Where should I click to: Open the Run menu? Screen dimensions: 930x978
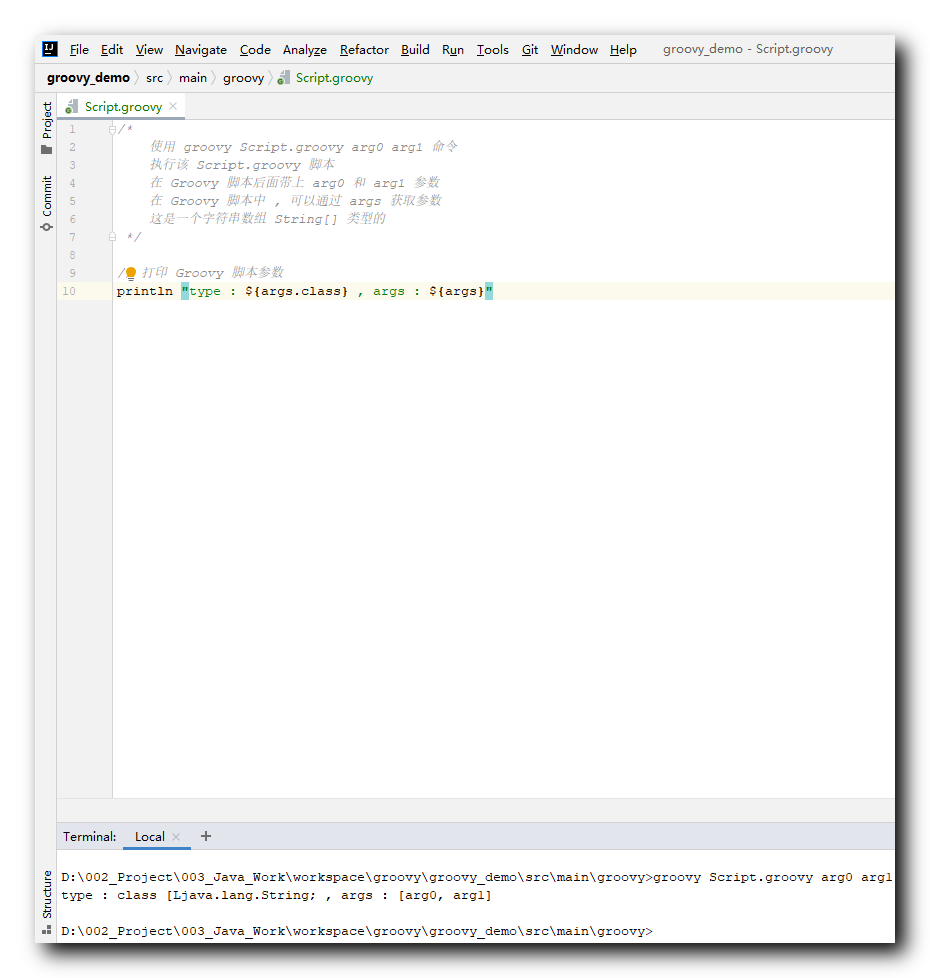click(453, 50)
